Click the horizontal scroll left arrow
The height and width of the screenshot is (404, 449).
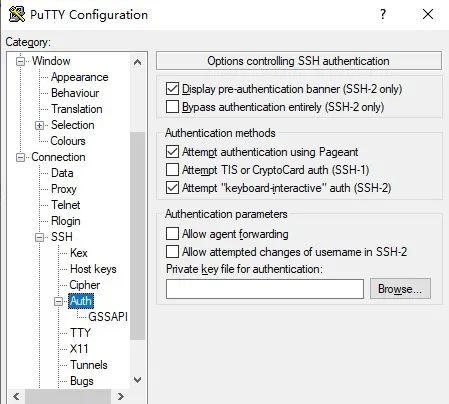tap(16, 396)
